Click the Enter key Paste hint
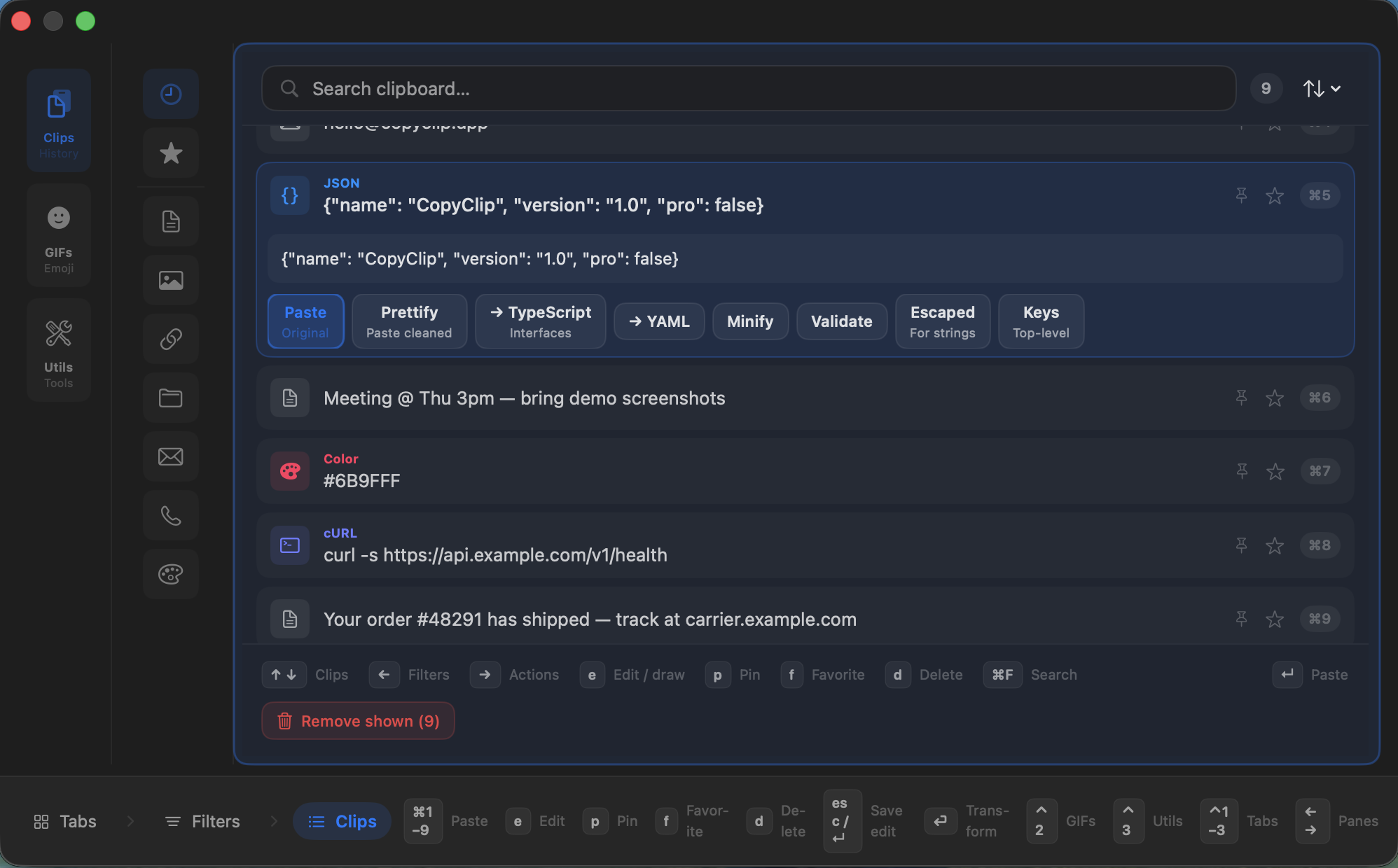1398x868 pixels. 1310,675
